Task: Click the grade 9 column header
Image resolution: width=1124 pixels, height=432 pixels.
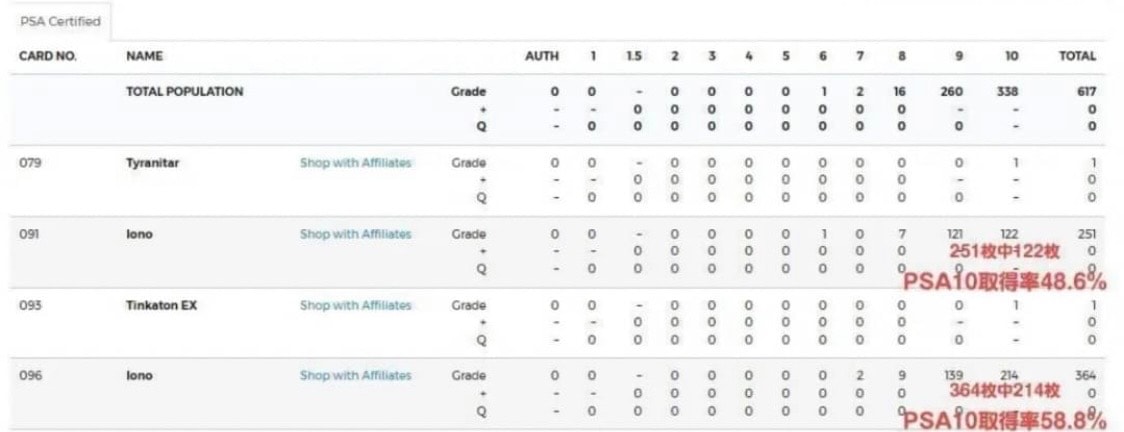Action: tap(958, 56)
